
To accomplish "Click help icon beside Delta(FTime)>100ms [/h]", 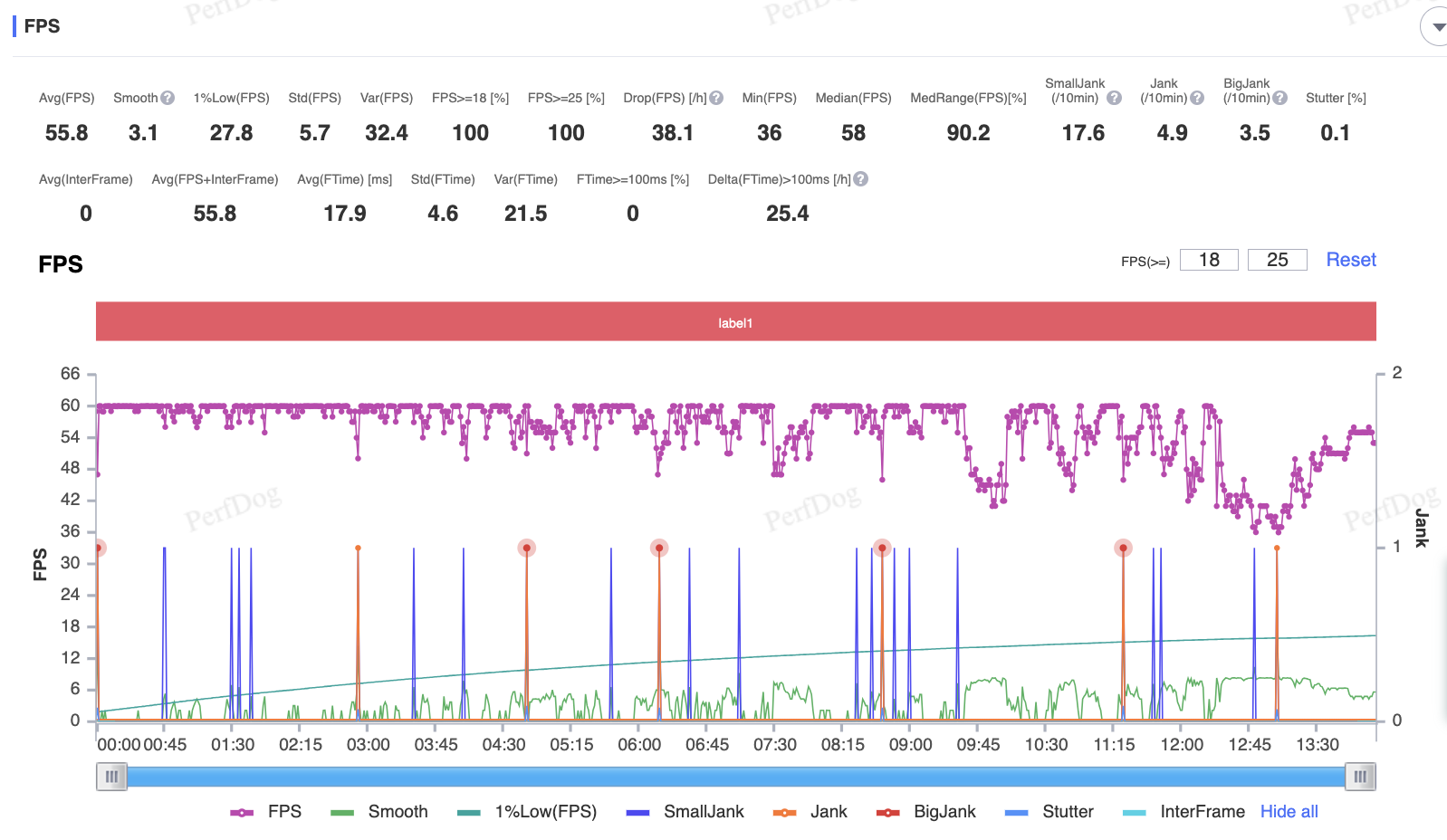I will 861,179.
